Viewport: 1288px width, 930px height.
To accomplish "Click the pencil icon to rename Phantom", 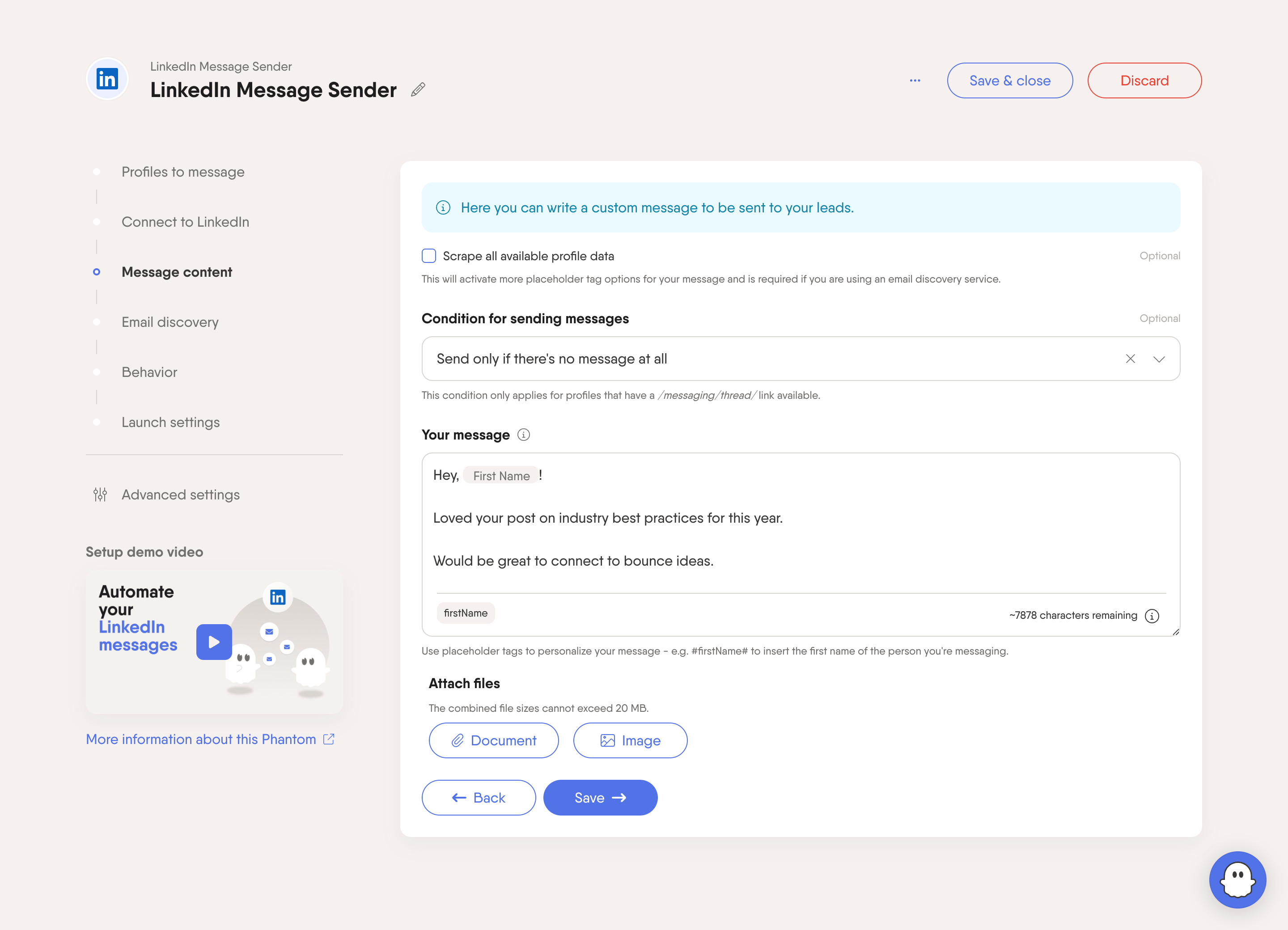I will 418,90.
